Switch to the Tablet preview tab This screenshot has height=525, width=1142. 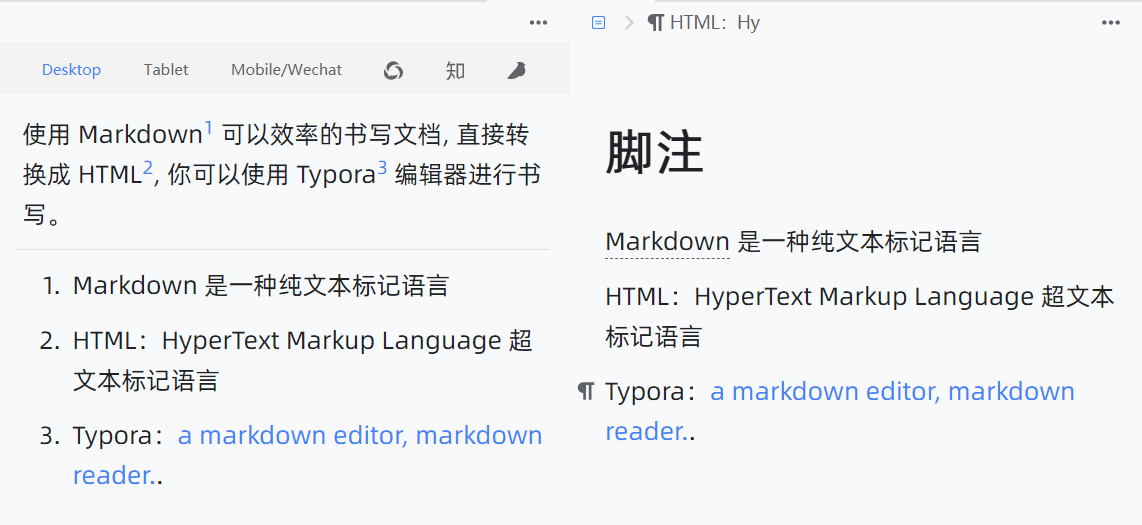166,70
